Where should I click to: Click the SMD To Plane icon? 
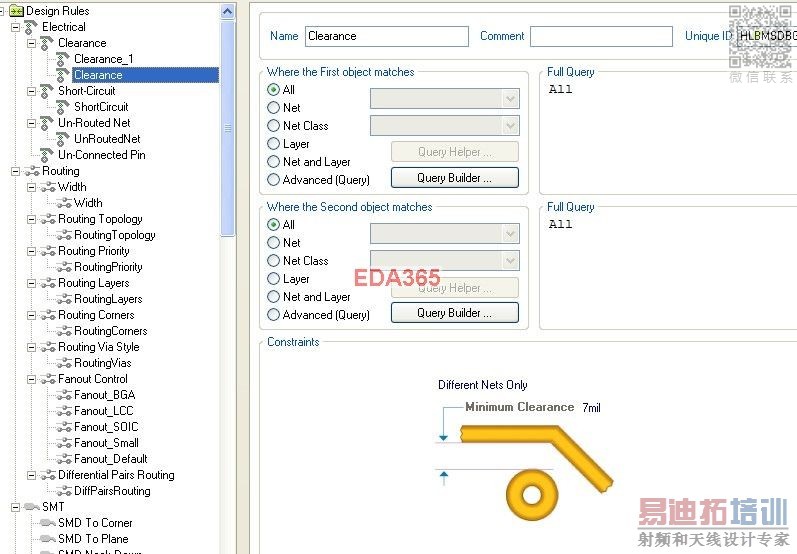[x=48, y=539]
